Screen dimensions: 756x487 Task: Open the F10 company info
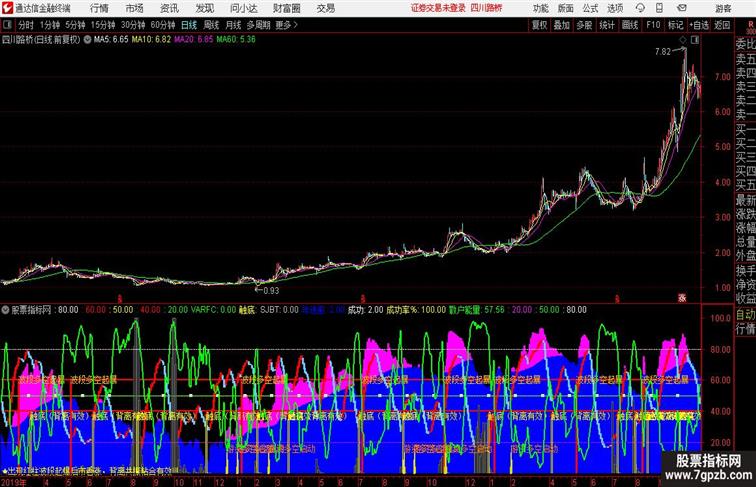tap(653, 25)
